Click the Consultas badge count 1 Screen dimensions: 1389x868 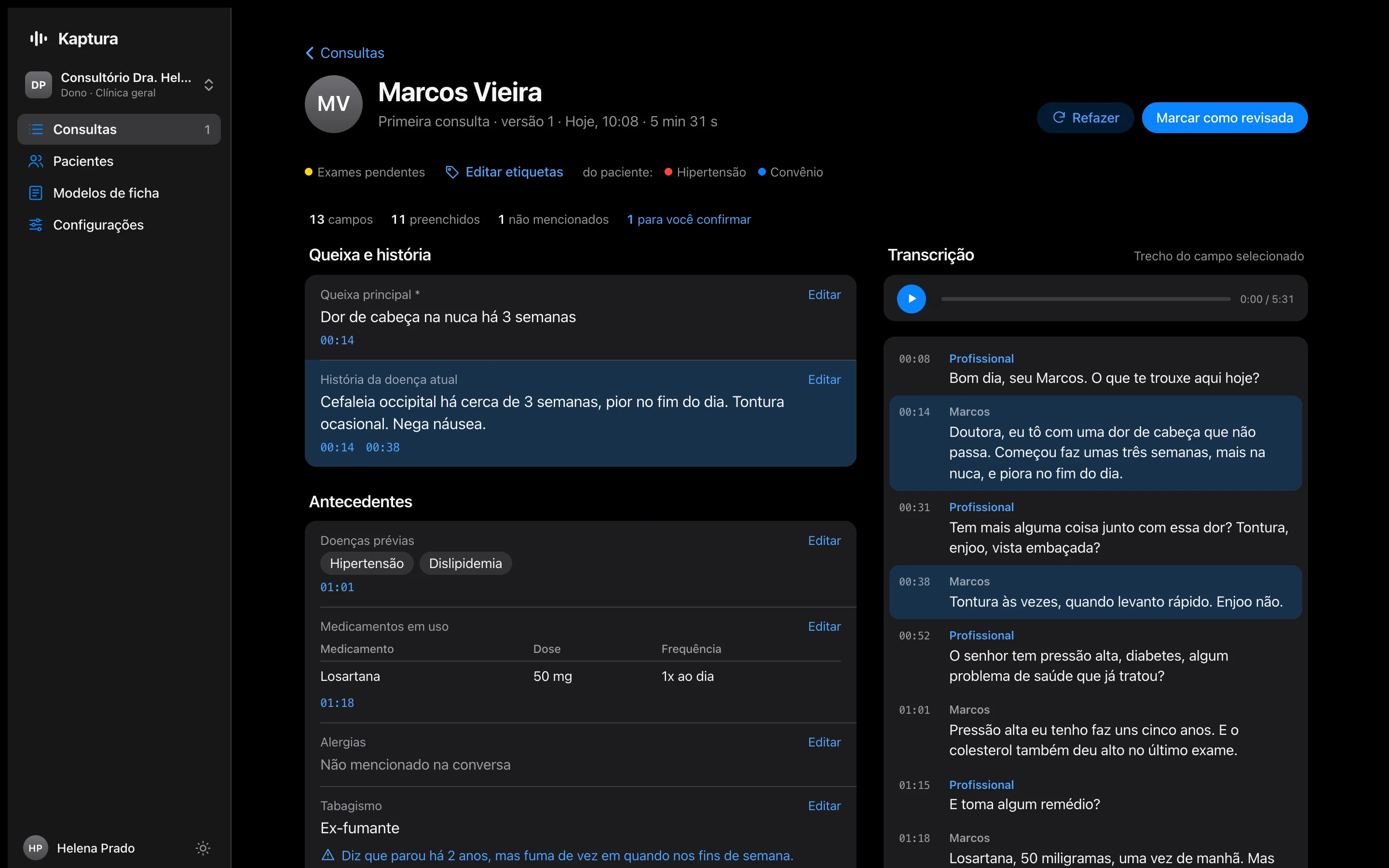tap(207, 130)
